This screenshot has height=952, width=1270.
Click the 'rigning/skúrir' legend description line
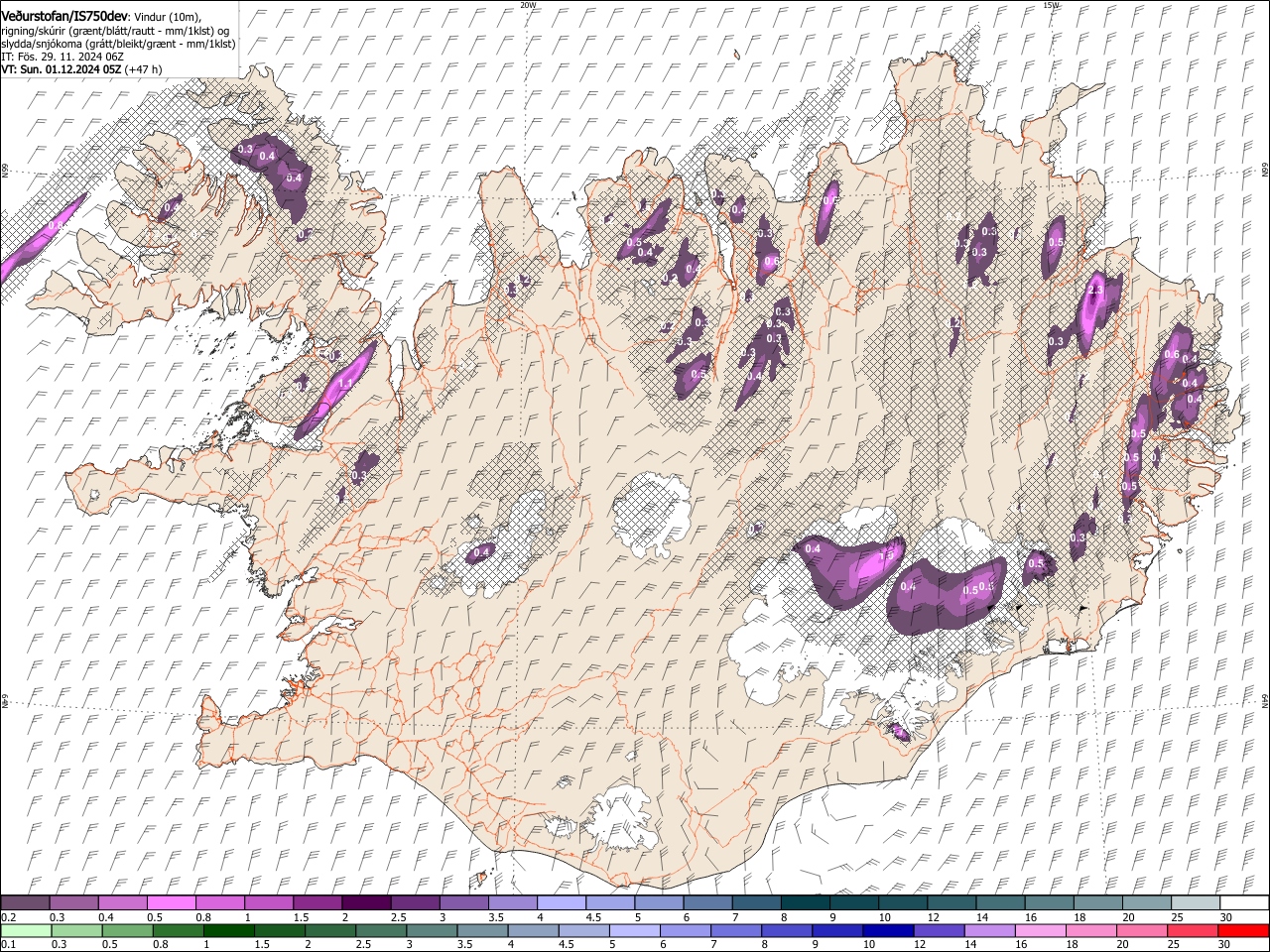tap(115, 31)
